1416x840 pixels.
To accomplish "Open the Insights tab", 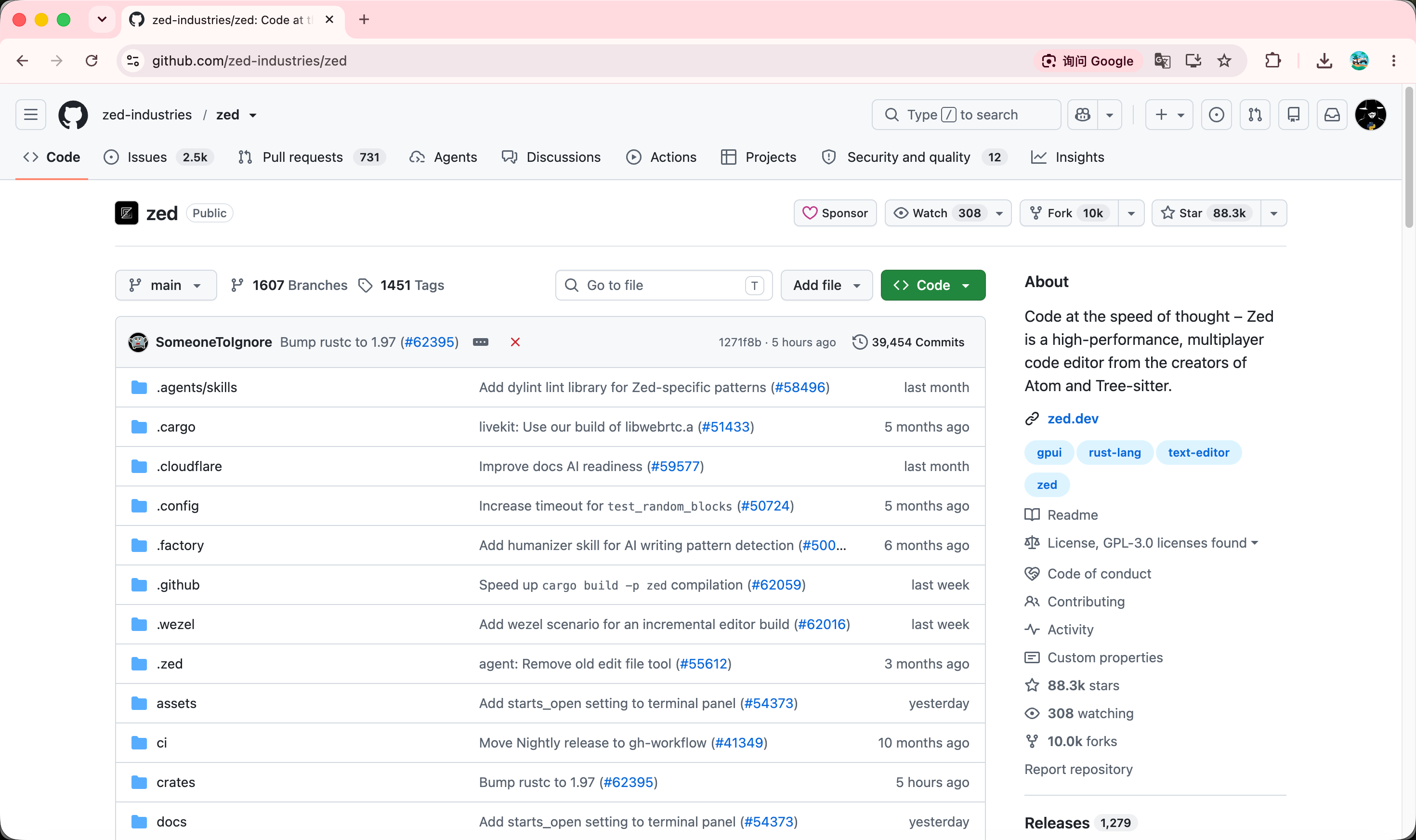I will click(1067, 157).
